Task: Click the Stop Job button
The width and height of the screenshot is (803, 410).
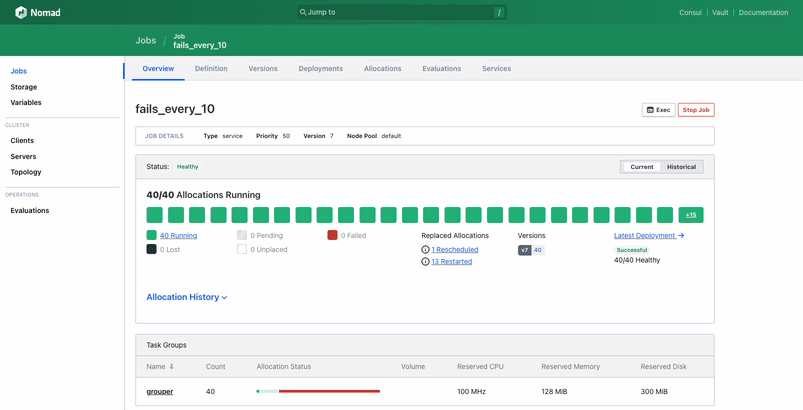Action: click(x=696, y=110)
